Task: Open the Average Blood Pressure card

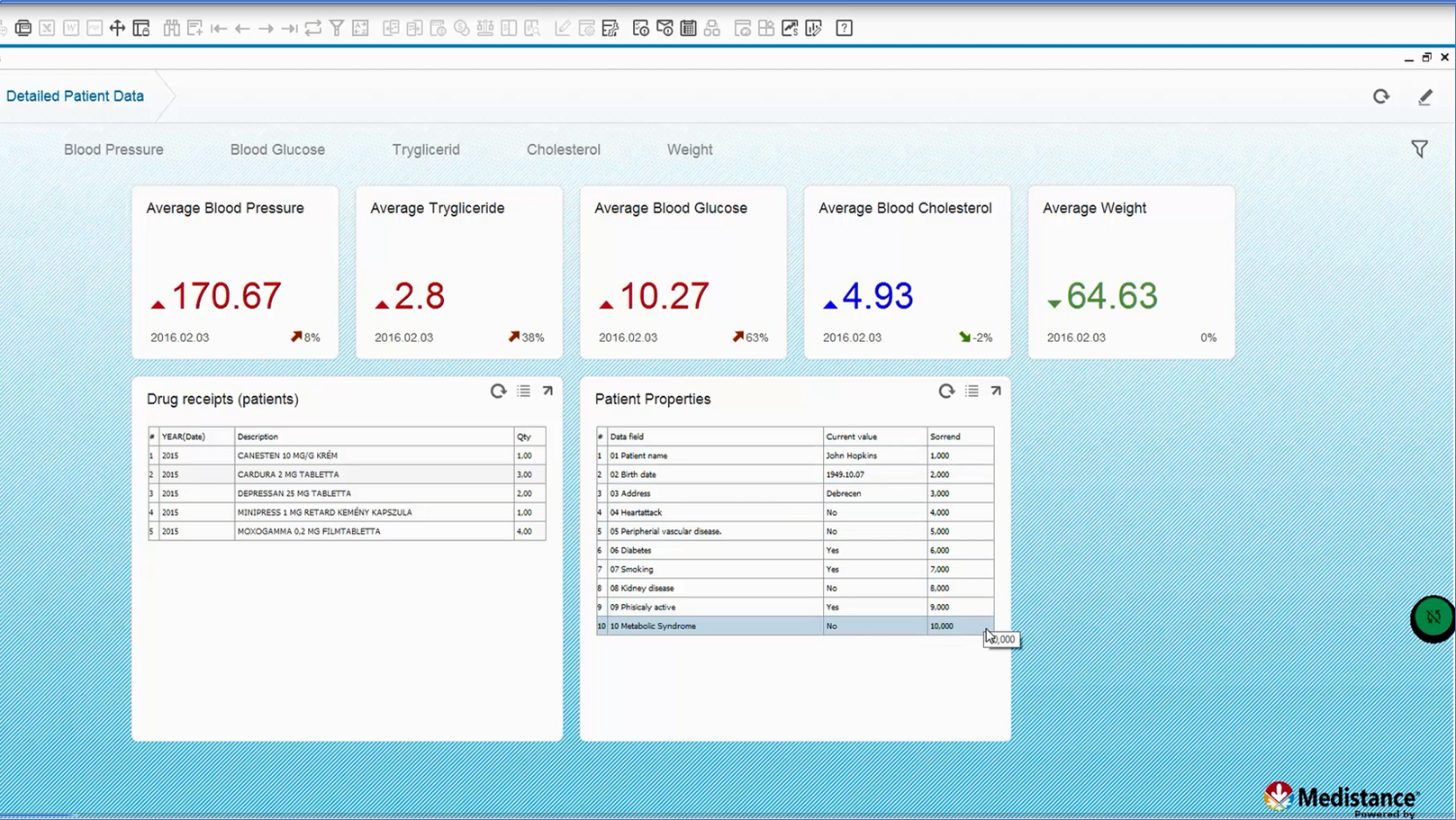Action: click(235, 273)
